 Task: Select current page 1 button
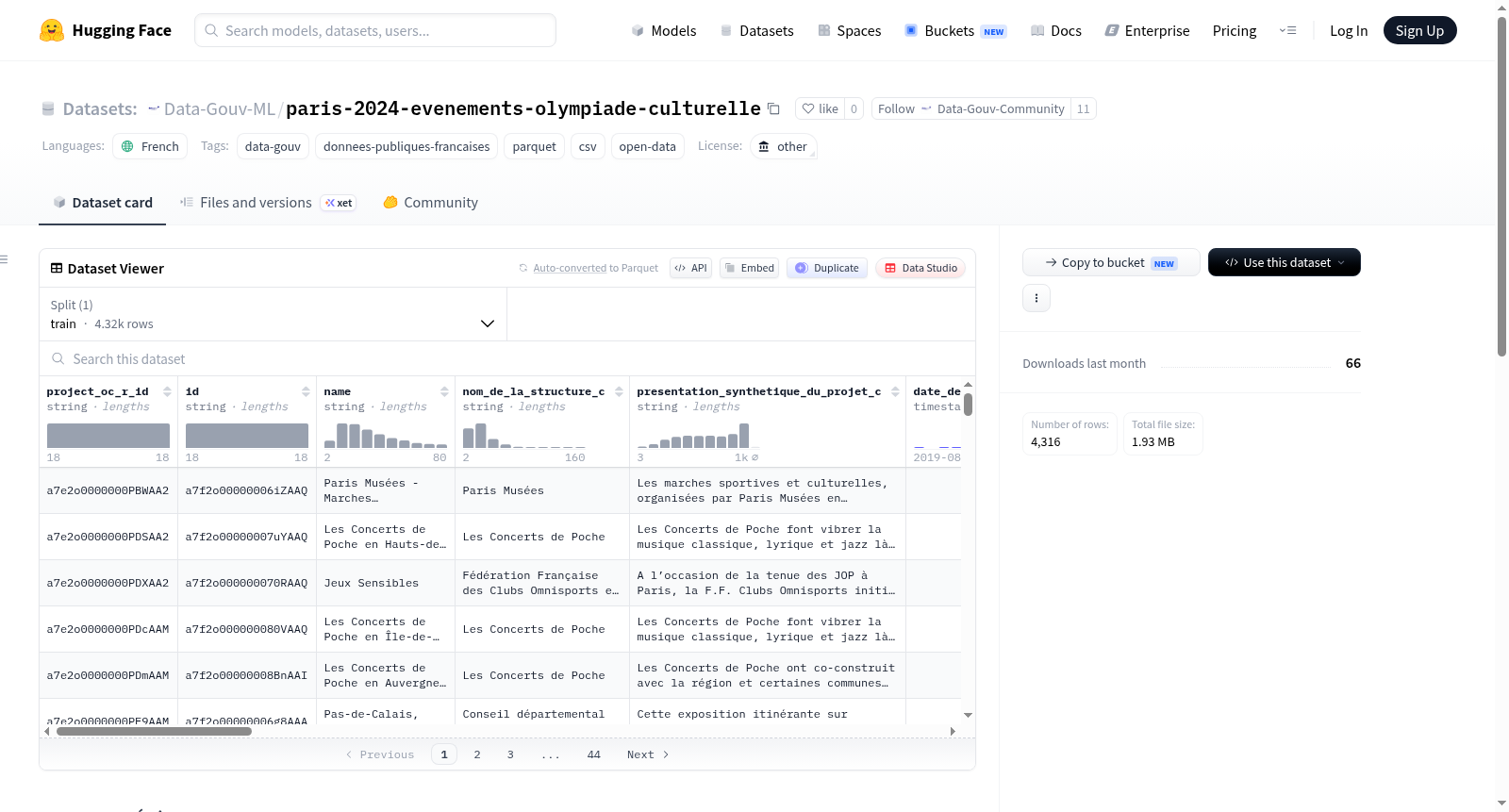(x=444, y=754)
